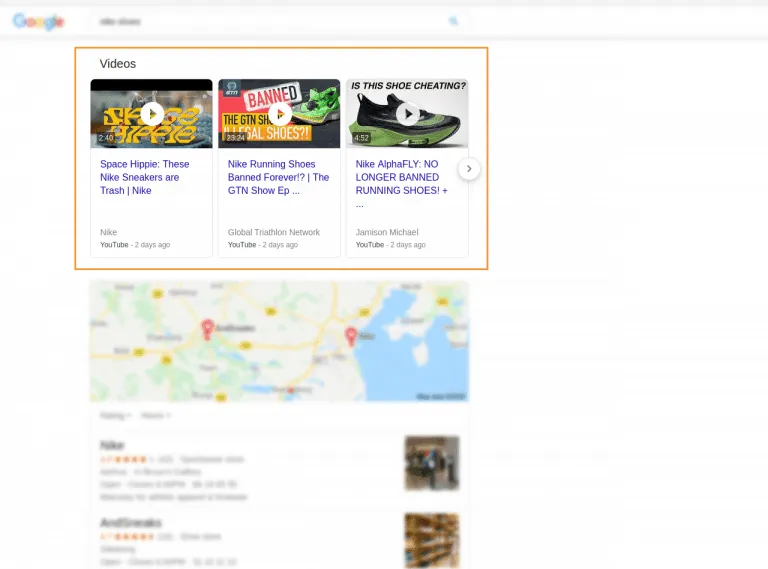768x569 pixels.
Task: Open 'Space Hippie: These Nike Sneakers are Trash' link
Action: pyautogui.click(x=145, y=177)
